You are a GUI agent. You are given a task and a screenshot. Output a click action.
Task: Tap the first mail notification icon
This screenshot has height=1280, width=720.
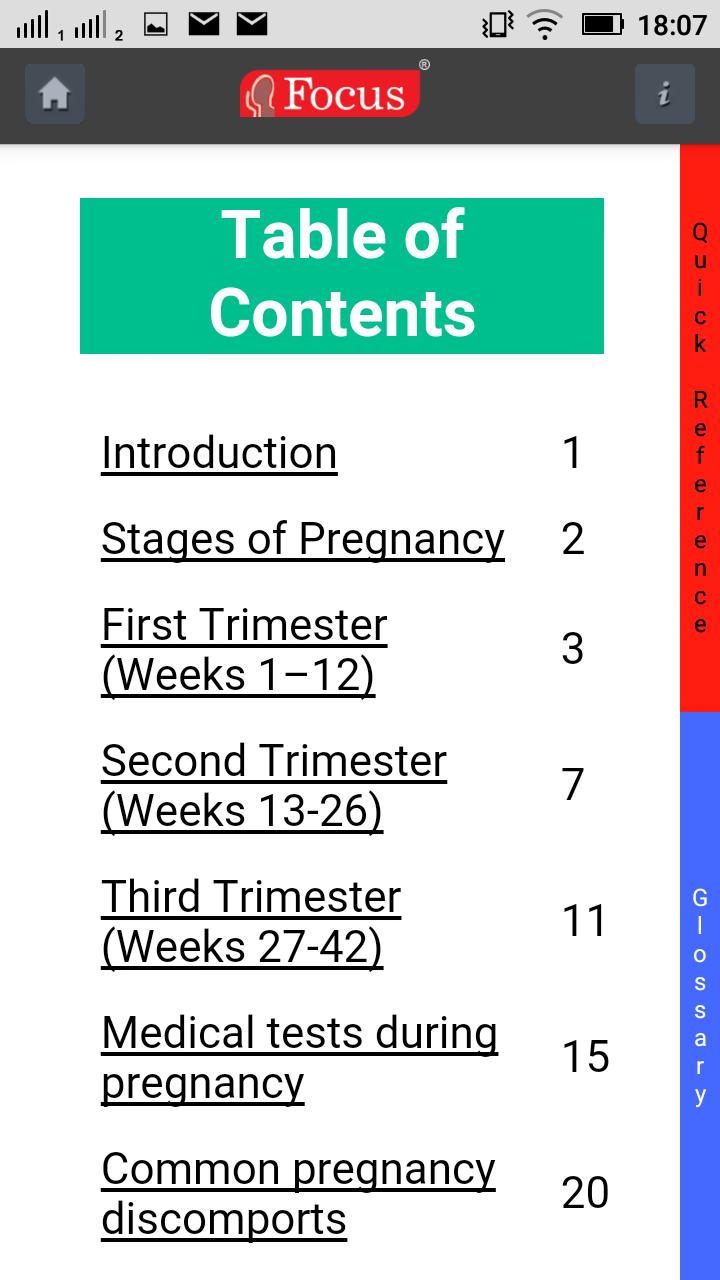coord(204,24)
